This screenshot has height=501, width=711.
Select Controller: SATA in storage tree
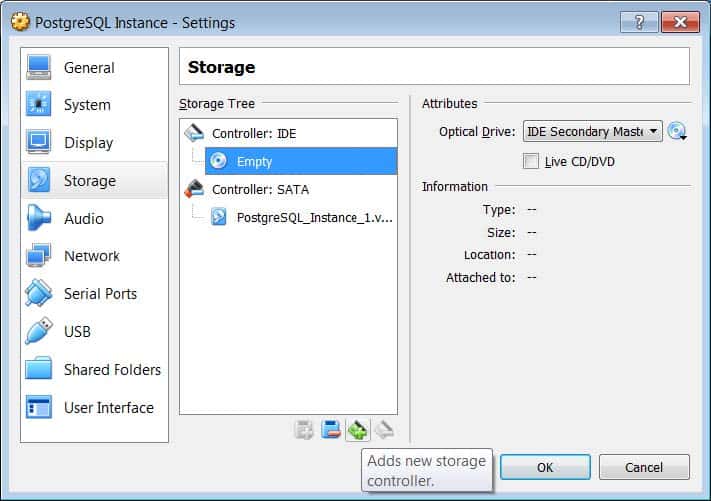click(288, 189)
